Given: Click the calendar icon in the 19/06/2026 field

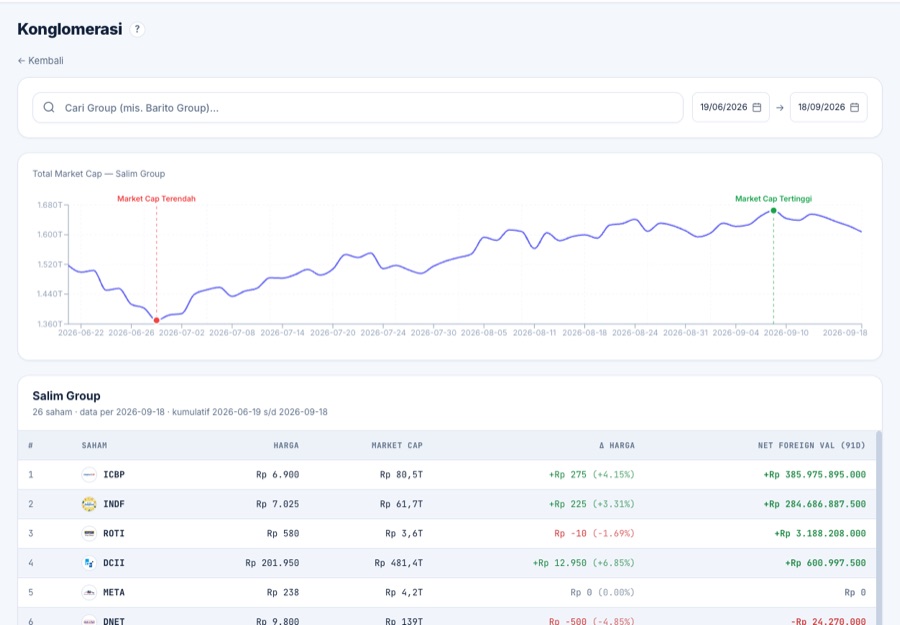Looking at the screenshot, I should (x=757, y=107).
